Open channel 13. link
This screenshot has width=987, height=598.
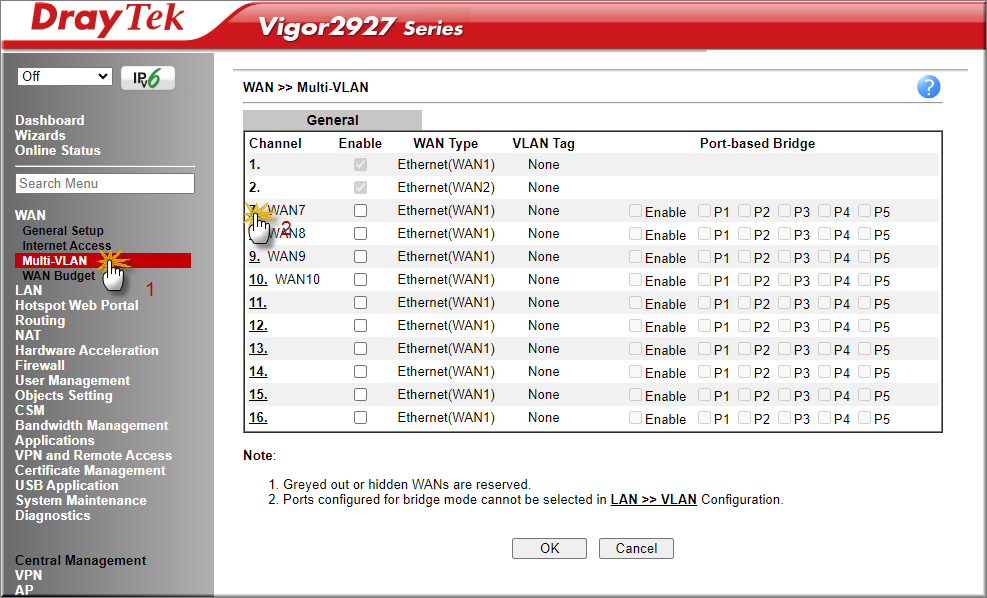[258, 349]
